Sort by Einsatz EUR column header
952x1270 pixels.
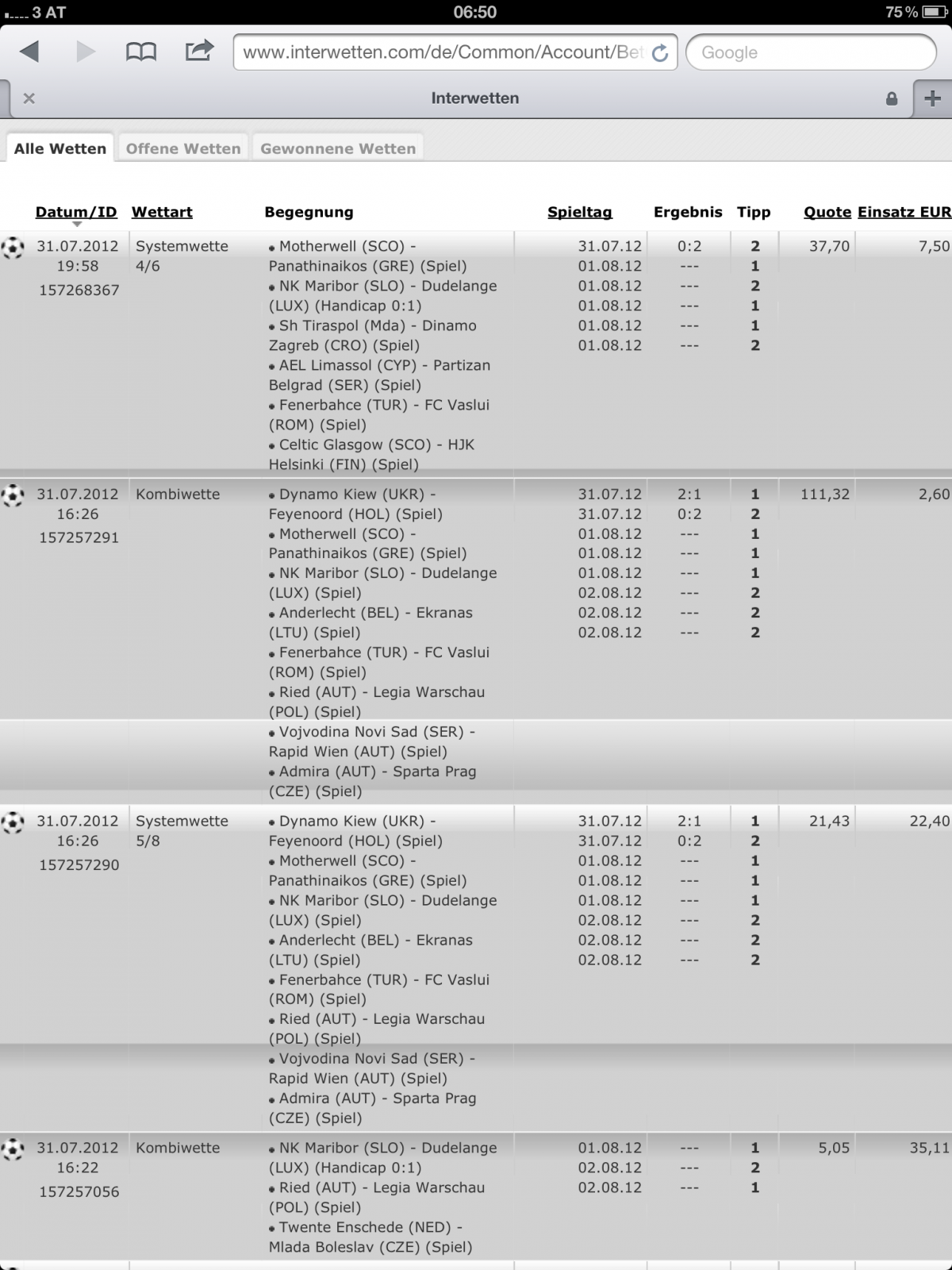pos(904,212)
